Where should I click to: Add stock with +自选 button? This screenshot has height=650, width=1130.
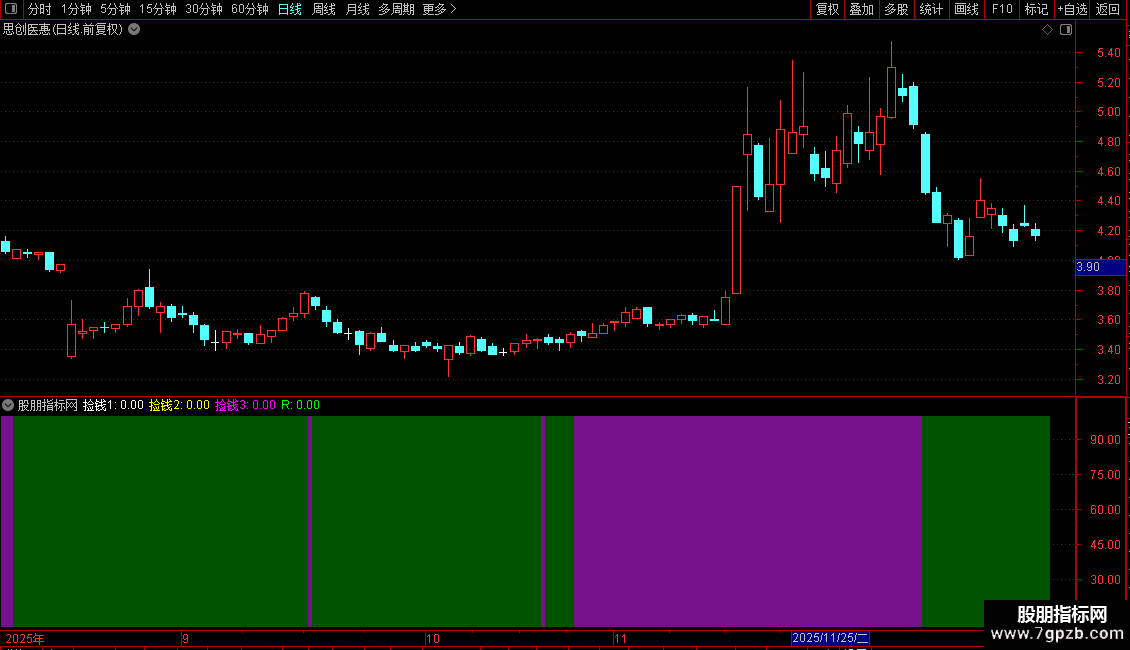(1072, 9)
